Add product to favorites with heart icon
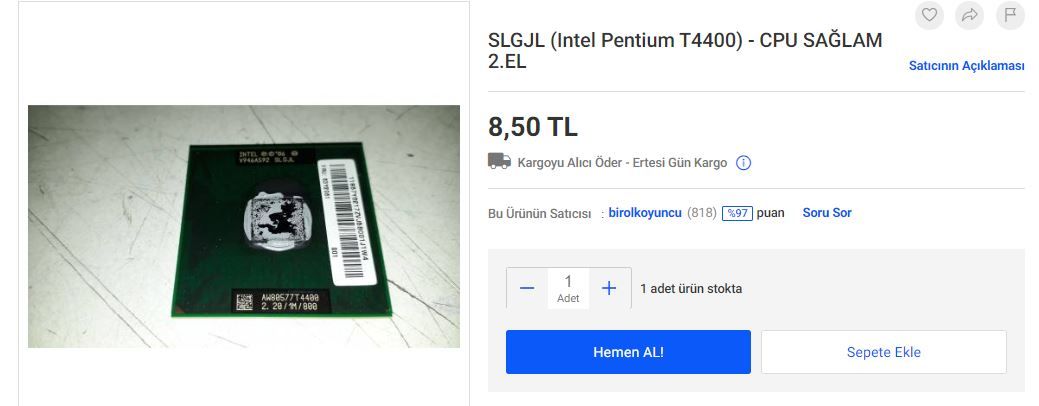1039x406 pixels. (929, 15)
